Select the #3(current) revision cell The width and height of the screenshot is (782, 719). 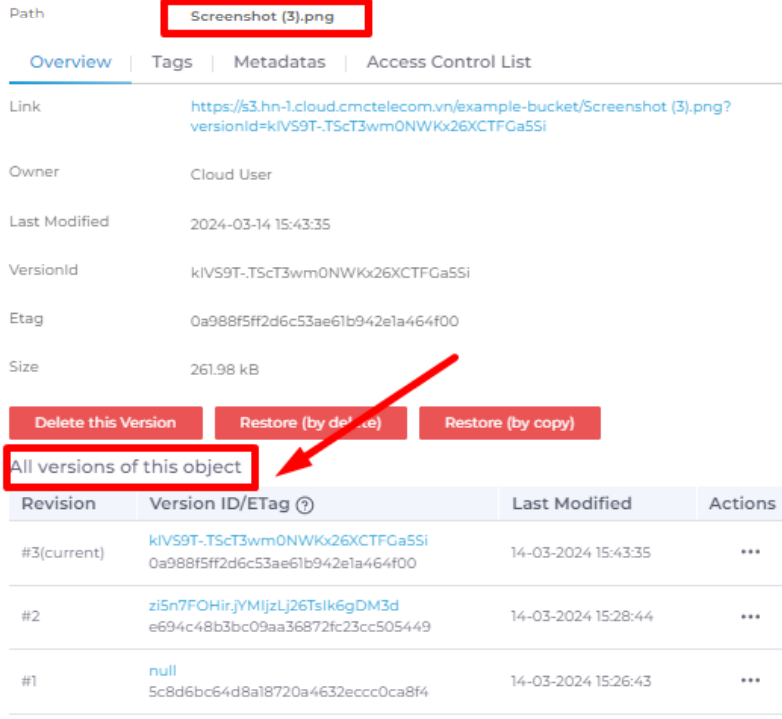click(63, 552)
